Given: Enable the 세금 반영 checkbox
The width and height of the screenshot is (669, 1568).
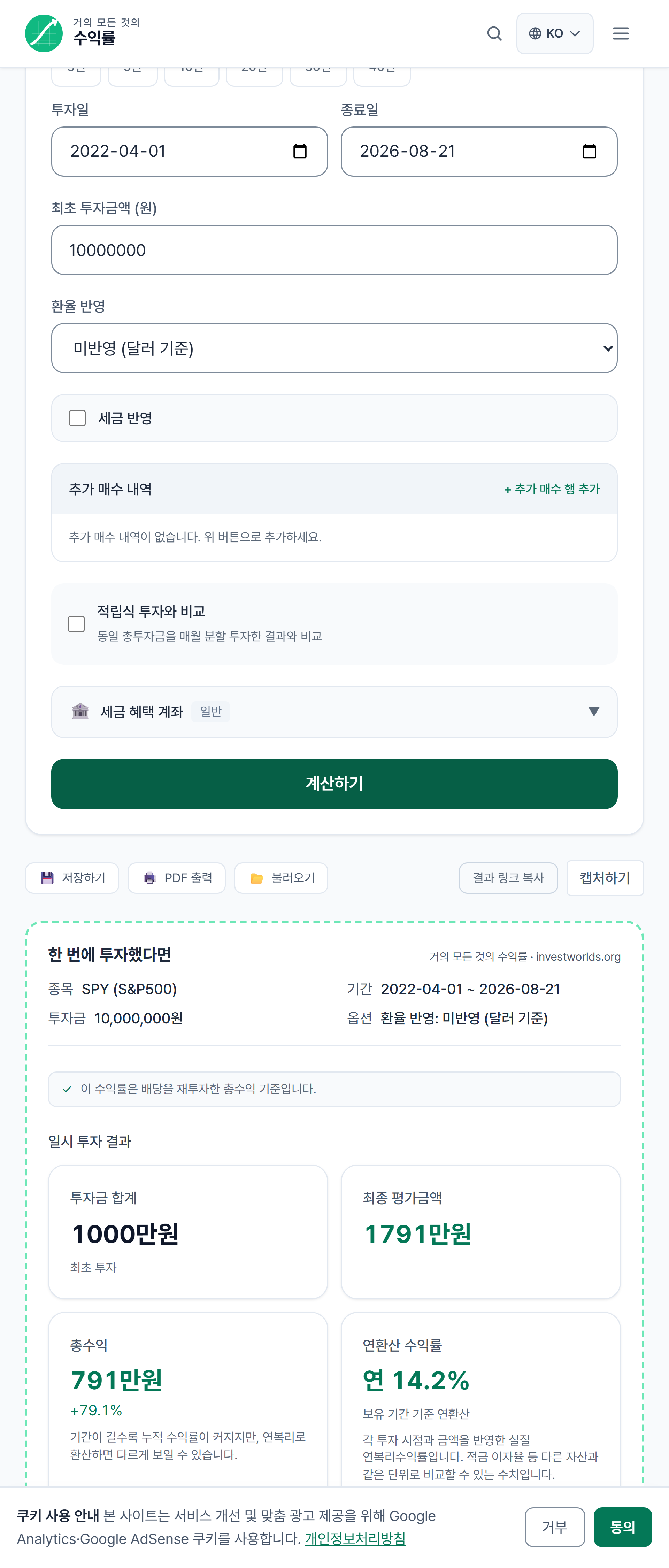Looking at the screenshot, I should 77,418.
